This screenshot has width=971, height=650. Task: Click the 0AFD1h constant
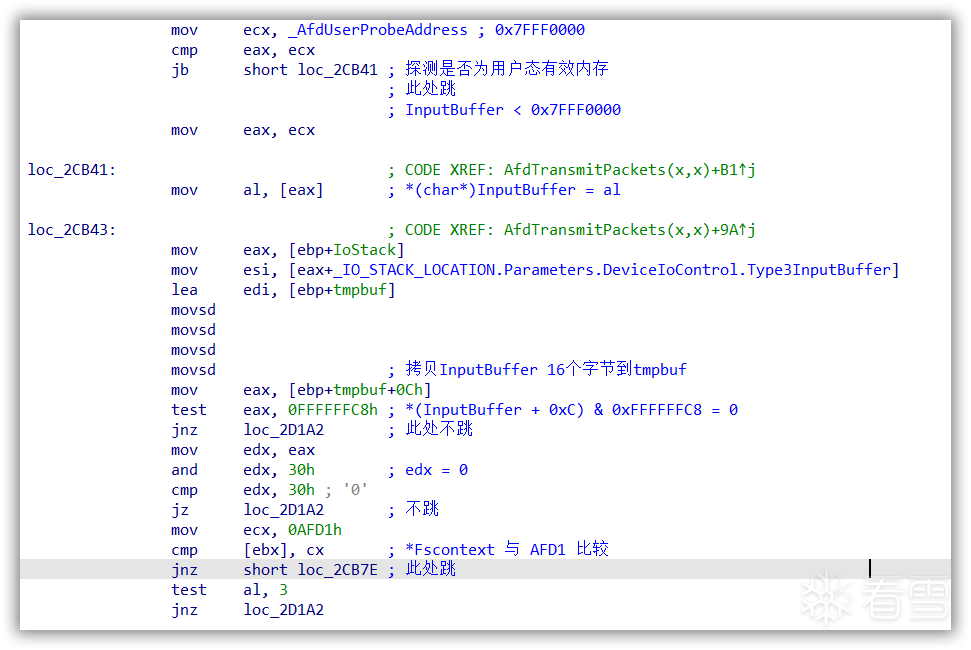coord(315,530)
